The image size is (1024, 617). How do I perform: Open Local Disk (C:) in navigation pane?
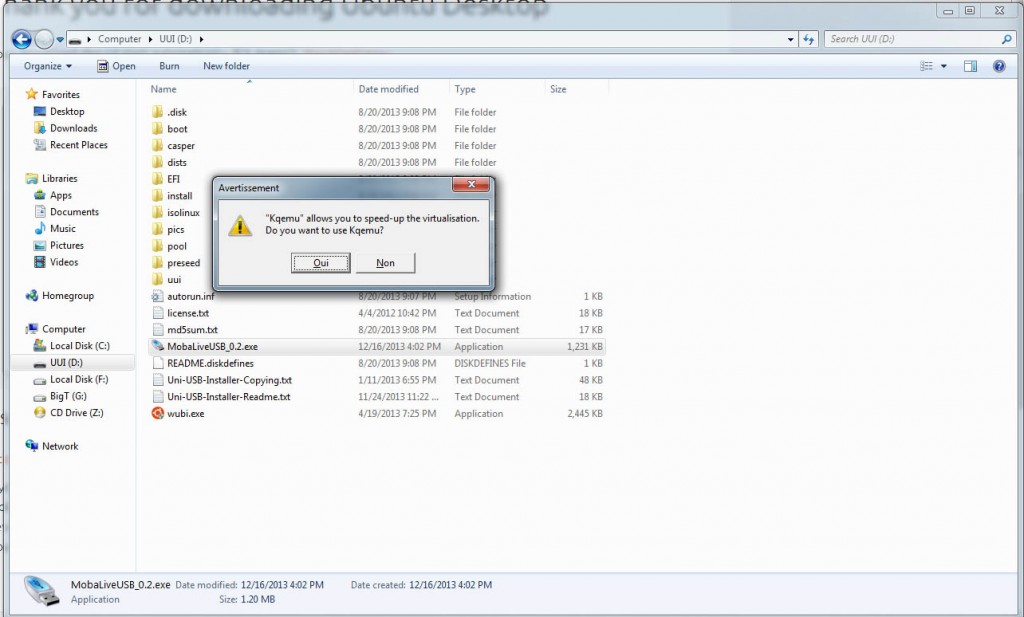click(79, 346)
